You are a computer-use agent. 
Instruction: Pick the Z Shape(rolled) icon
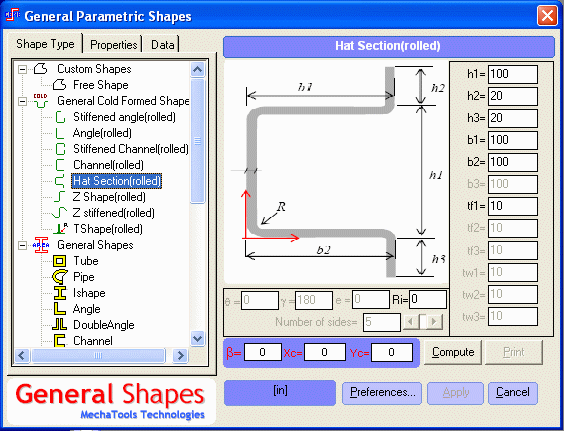pos(60,197)
